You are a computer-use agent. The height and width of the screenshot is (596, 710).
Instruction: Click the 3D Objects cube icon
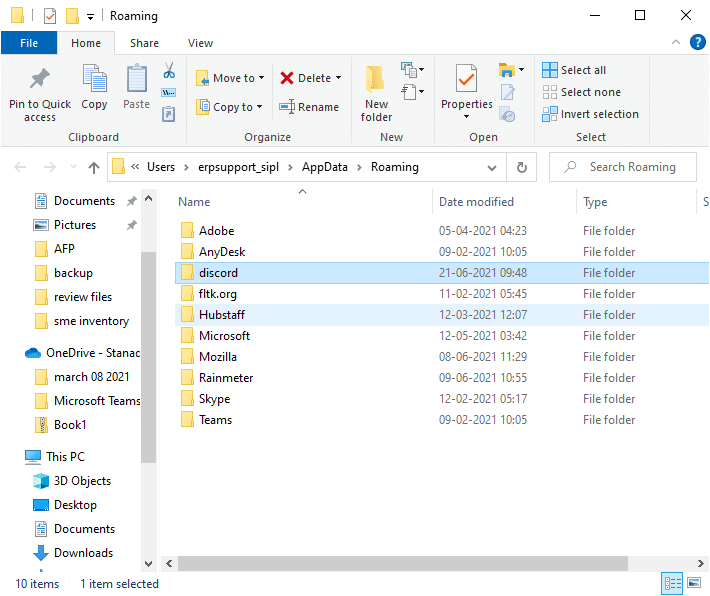click(41, 481)
